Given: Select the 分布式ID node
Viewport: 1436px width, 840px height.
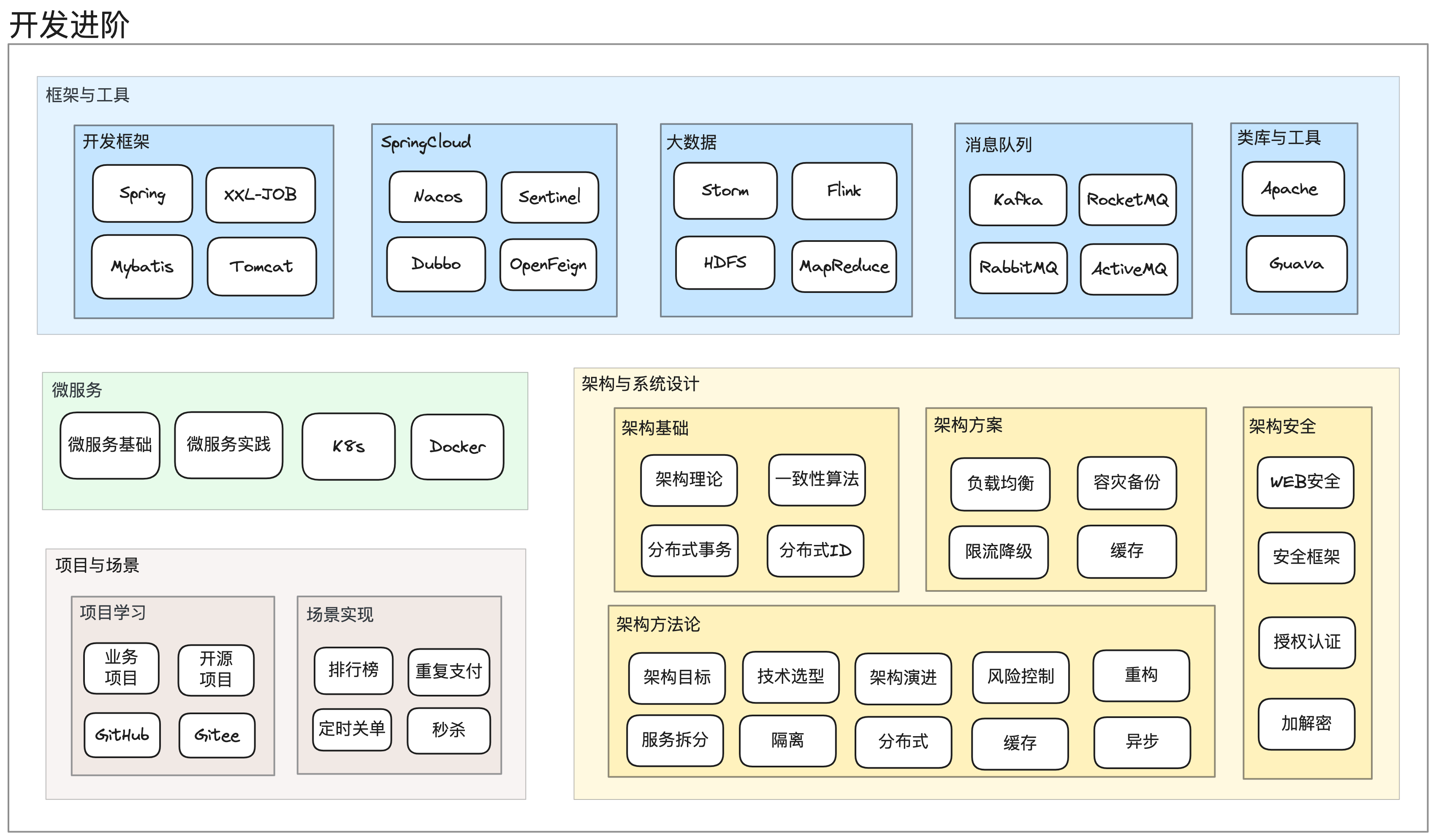Looking at the screenshot, I should click(816, 551).
